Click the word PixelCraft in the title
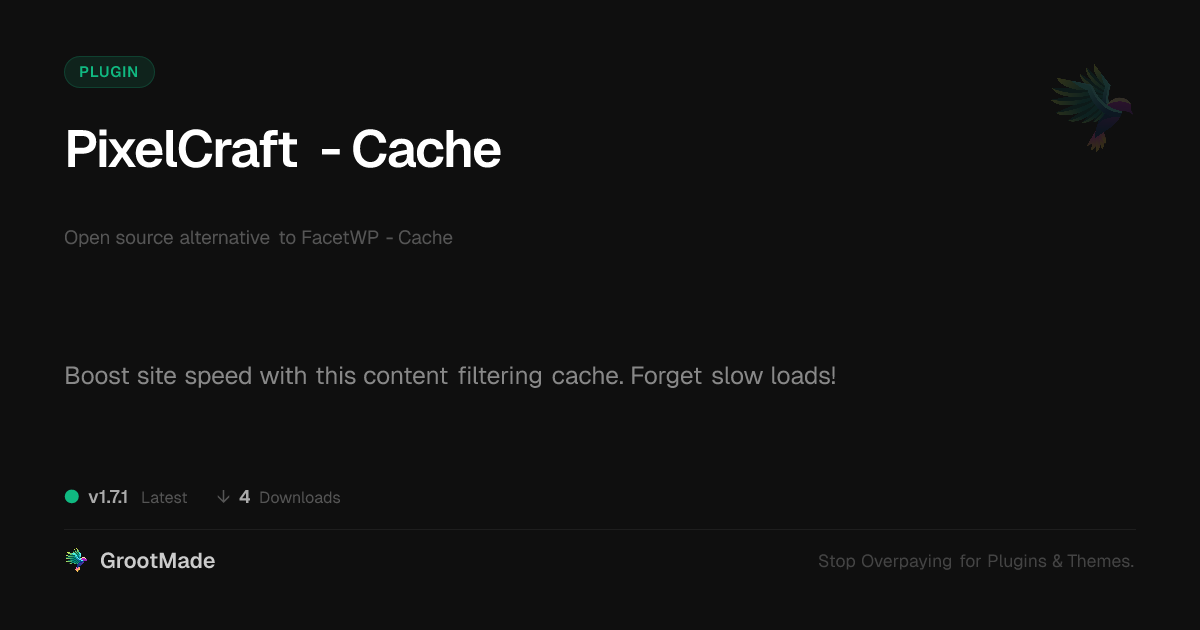This screenshot has width=1200, height=630. [x=181, y=150]
